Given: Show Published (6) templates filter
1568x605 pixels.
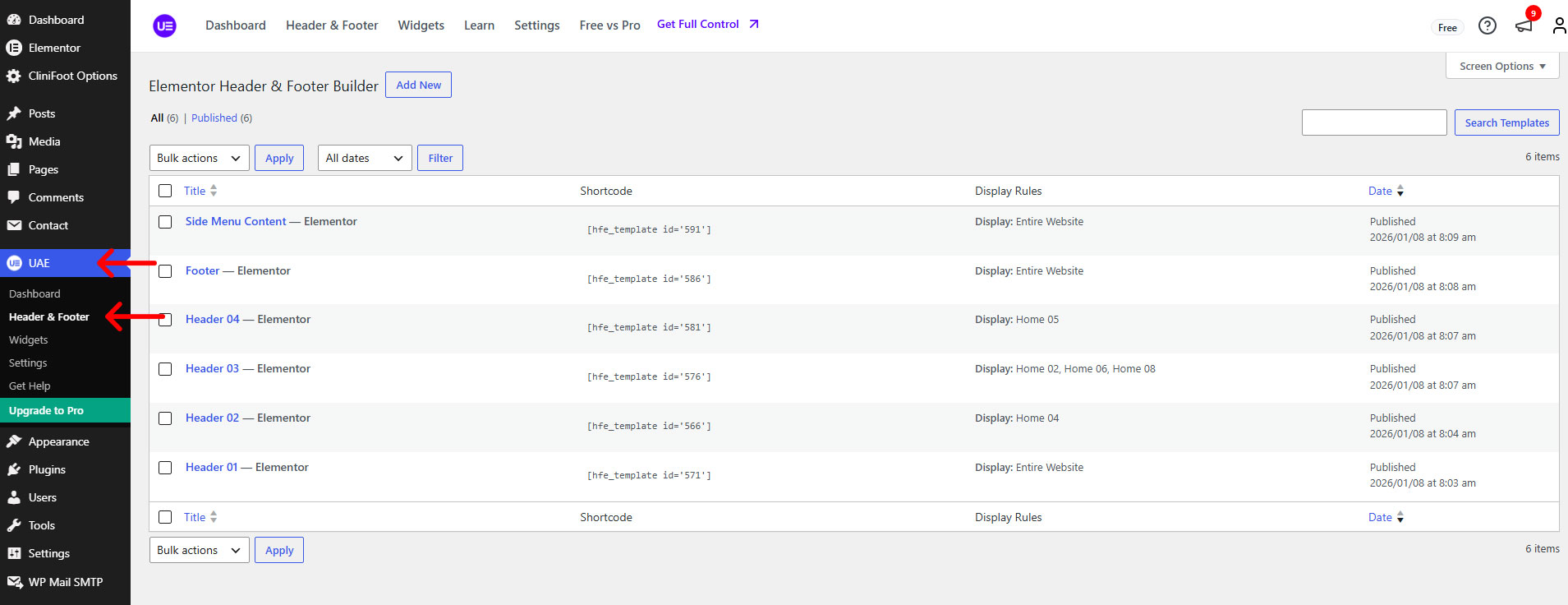Looking at the screenshot, I should (x=222, y=118).
